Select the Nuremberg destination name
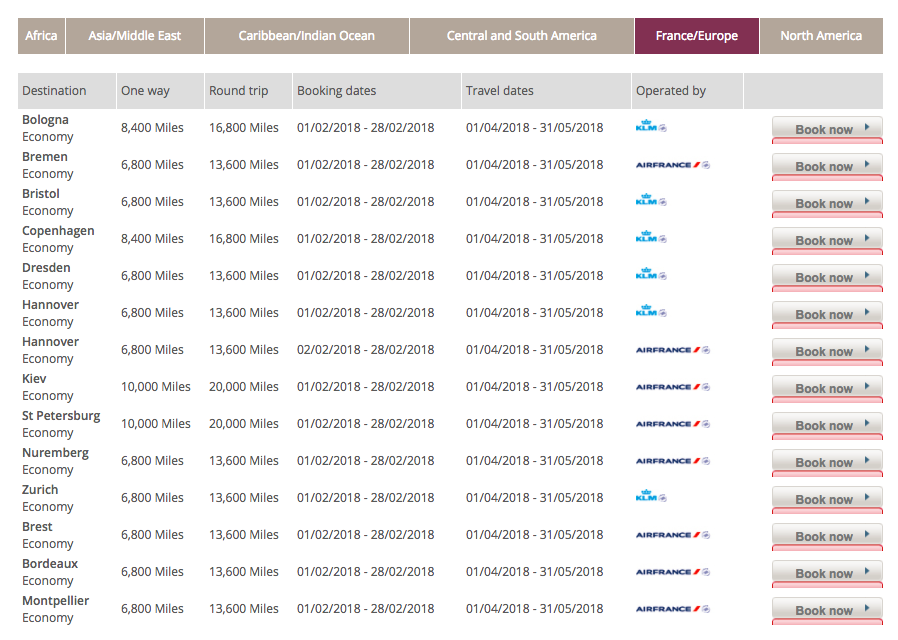This screenshot has width=898, height=640. (55, 453)
